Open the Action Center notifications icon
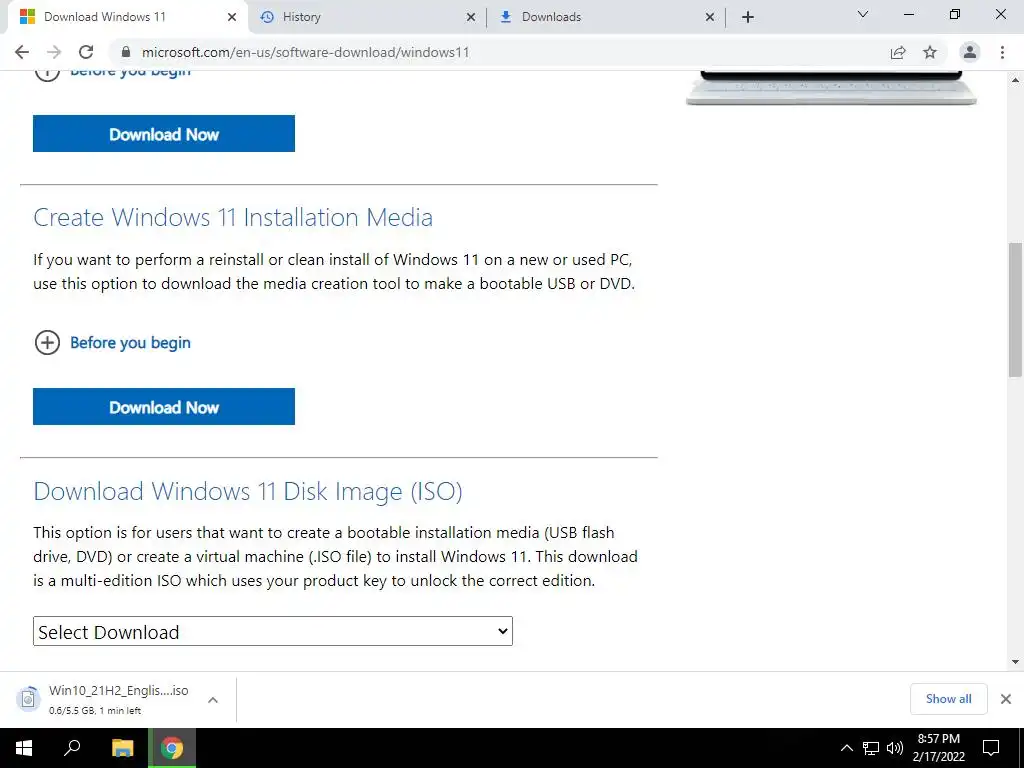 point(991,748)
